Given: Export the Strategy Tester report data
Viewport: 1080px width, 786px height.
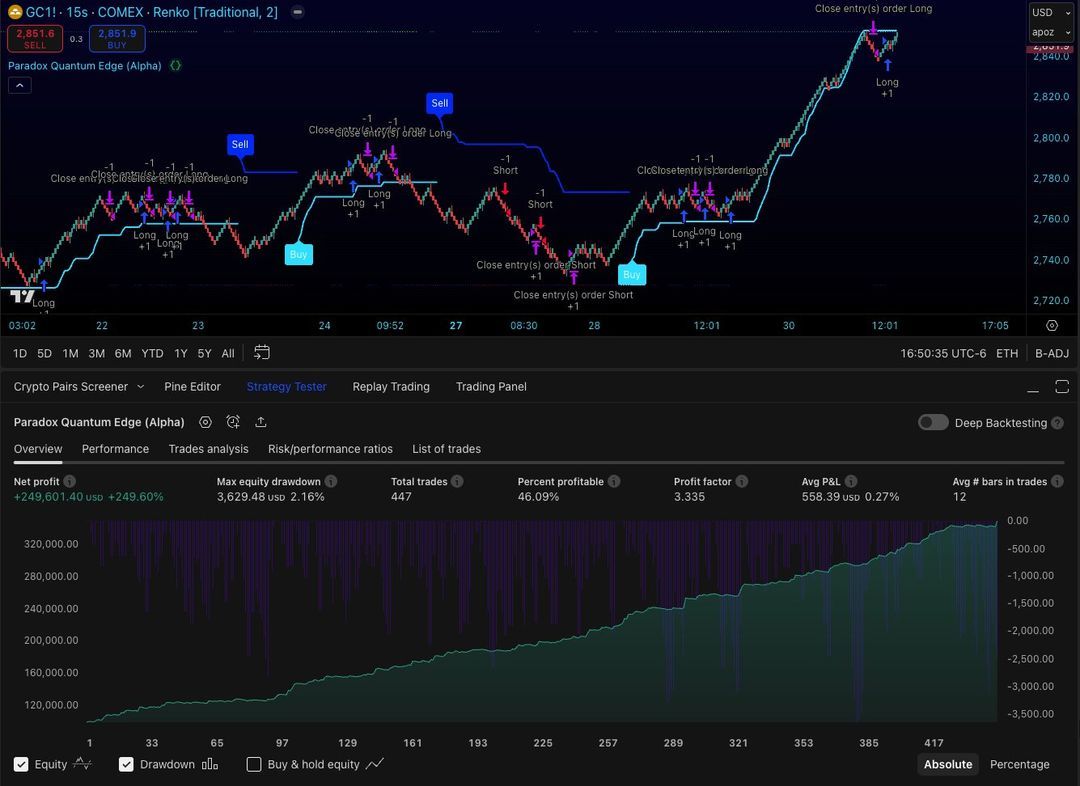Looking at the screenshot, I should coord(260,422).
